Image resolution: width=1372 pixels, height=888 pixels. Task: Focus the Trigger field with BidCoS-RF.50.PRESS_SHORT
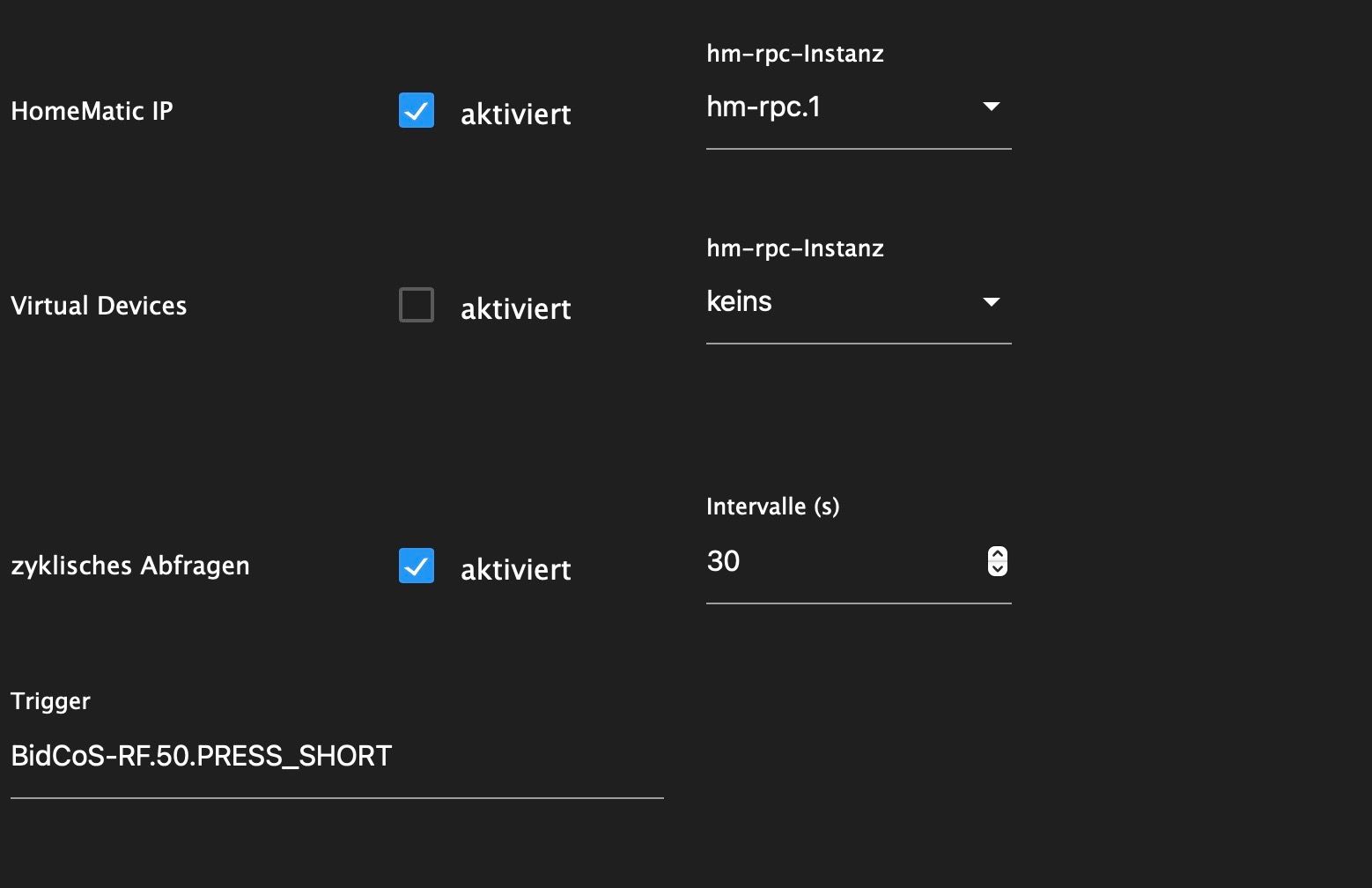[335, 756]
